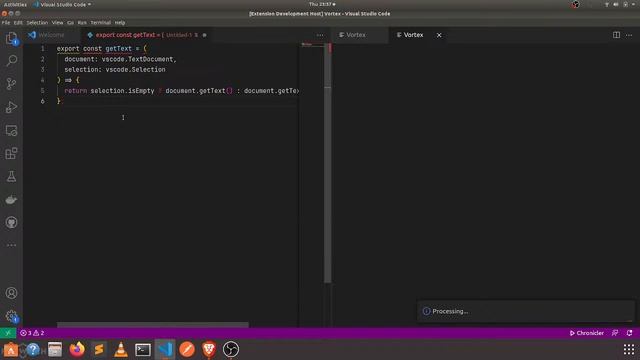Split the right editor group
The width and height of the screenshot is (640, 360).
coord(616,35)
